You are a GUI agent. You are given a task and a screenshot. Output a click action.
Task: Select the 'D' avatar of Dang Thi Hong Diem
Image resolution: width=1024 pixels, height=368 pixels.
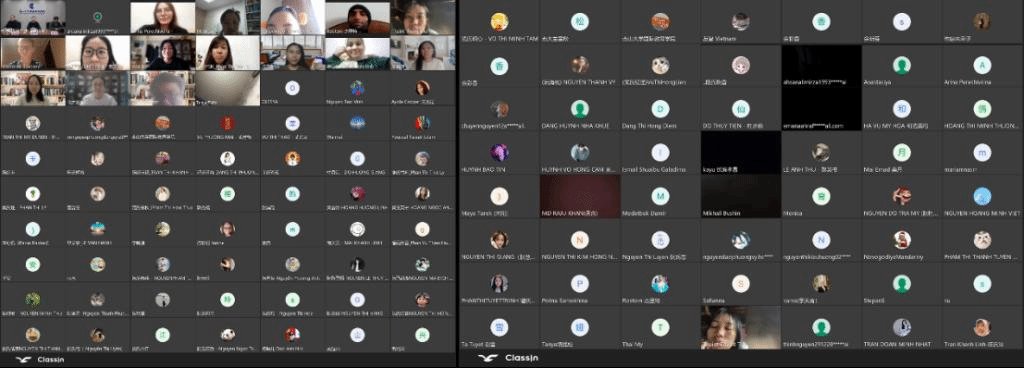[x=660, y=108]
